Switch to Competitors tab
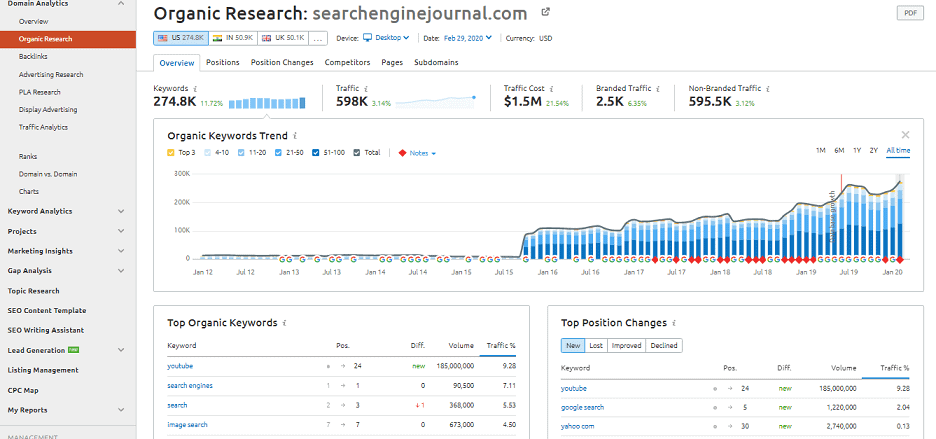The width and height of the screenshot is (936, 439). 347,62
